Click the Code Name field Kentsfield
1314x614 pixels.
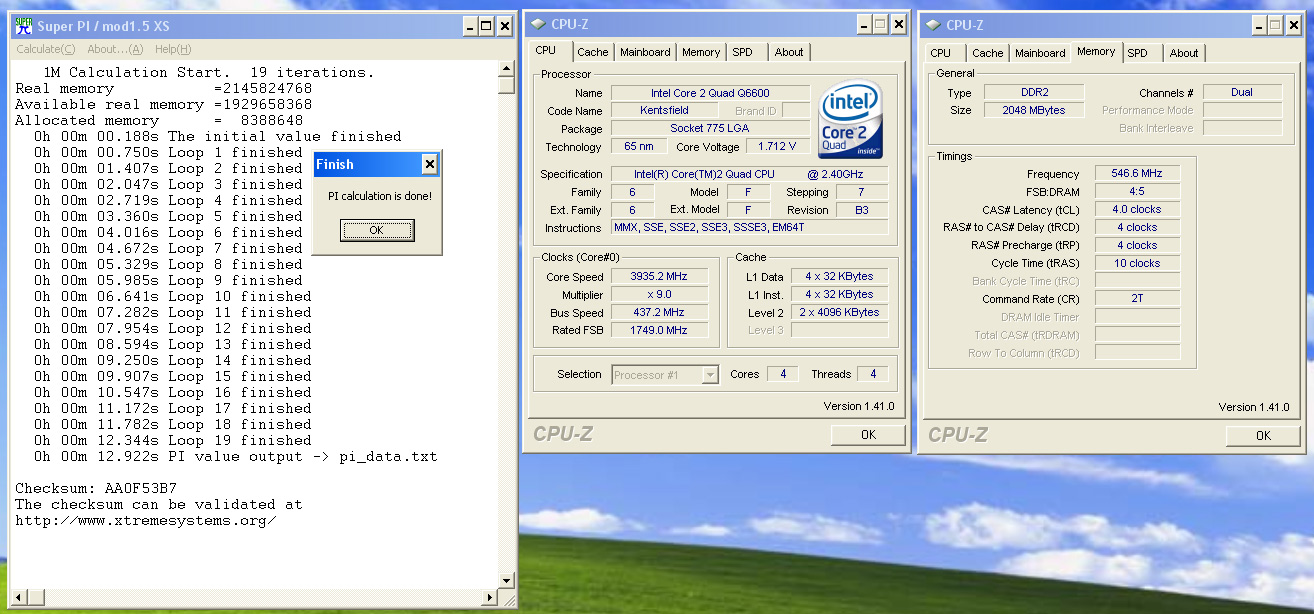point(664,110)
